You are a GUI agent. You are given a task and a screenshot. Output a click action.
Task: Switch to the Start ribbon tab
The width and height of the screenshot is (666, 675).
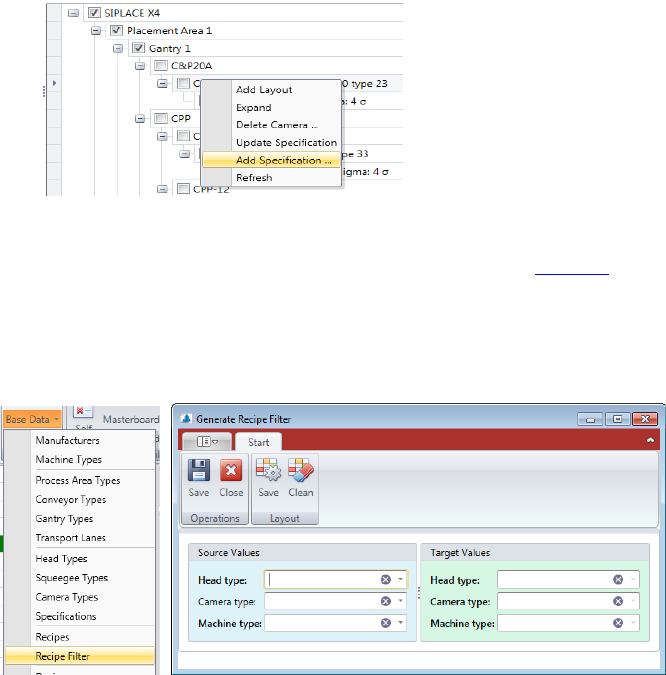point(258,442)
